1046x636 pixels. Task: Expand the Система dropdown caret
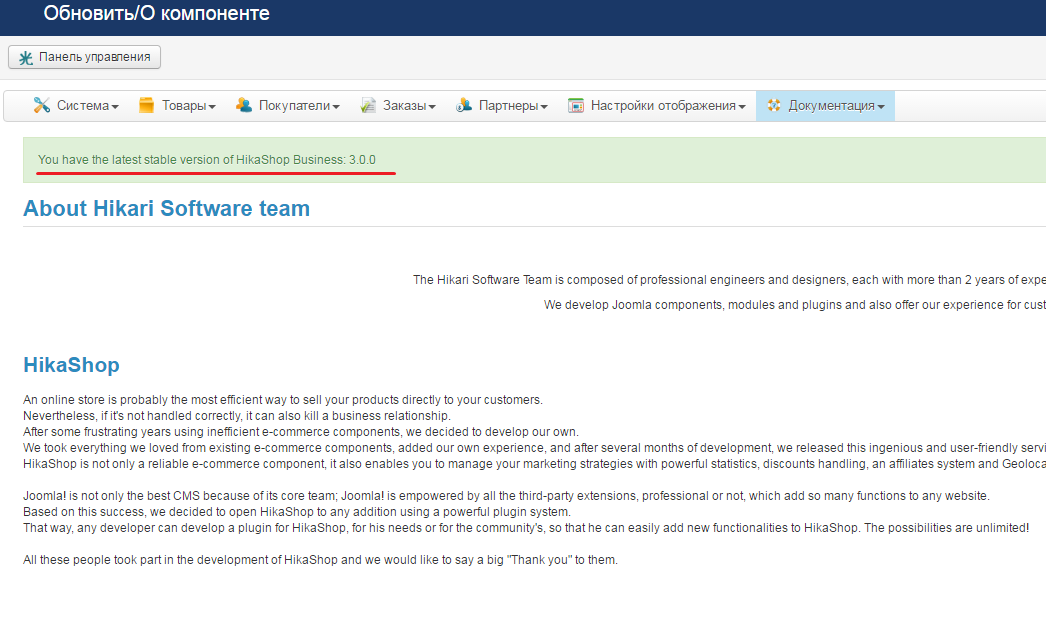tap(115, 107)
